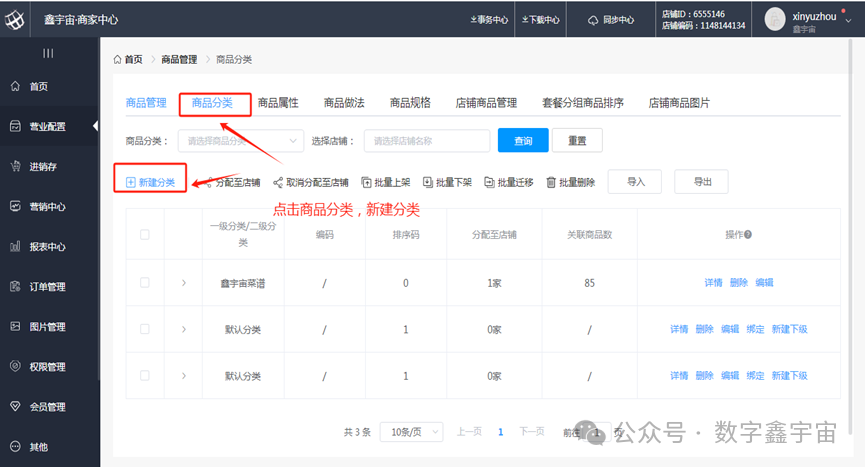This screenshot has width=865, height=467.
Task: Click 绑定 in last 默认分类 row
Action: point(755,375)
